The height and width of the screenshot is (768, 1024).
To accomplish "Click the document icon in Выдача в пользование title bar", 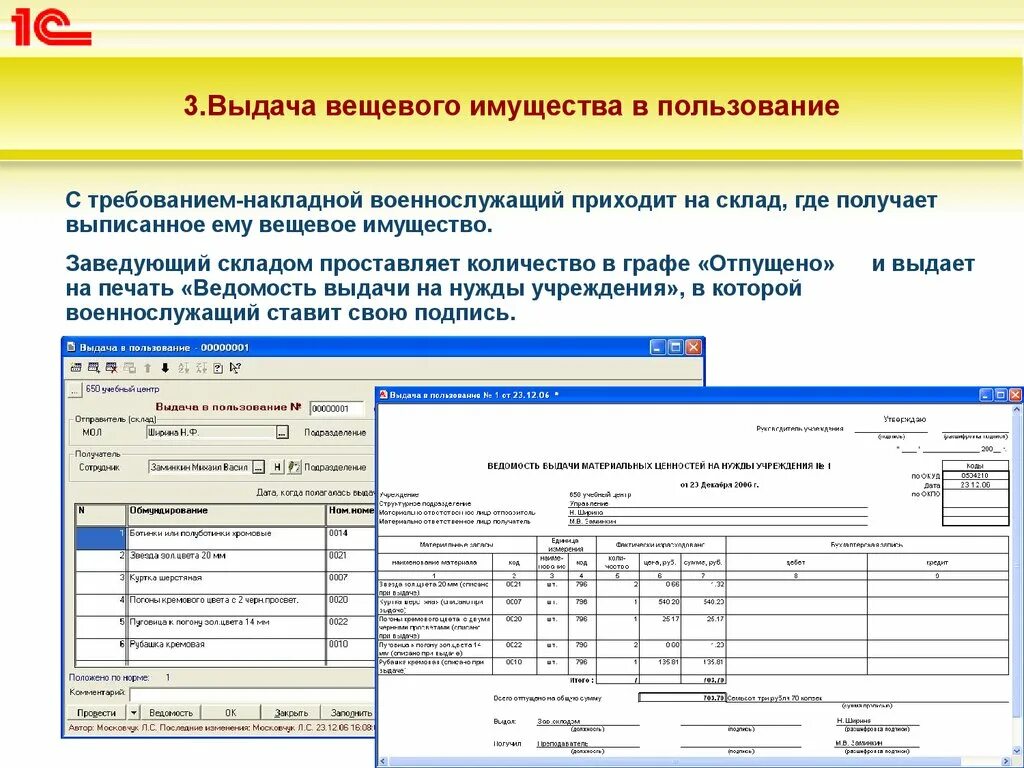I will click(x=72, y=347).
